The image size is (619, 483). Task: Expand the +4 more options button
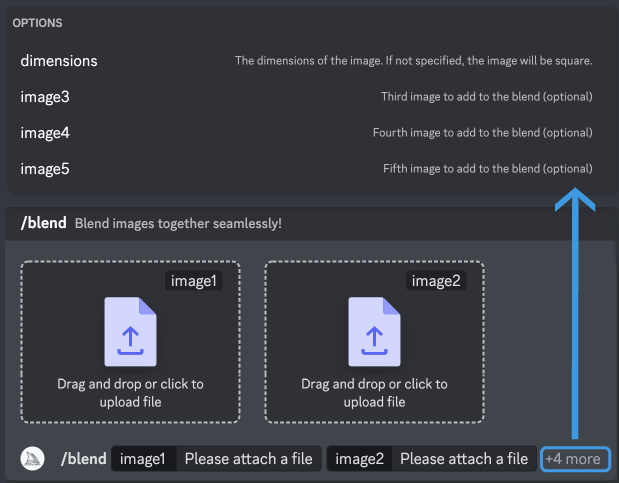point(575,459)
